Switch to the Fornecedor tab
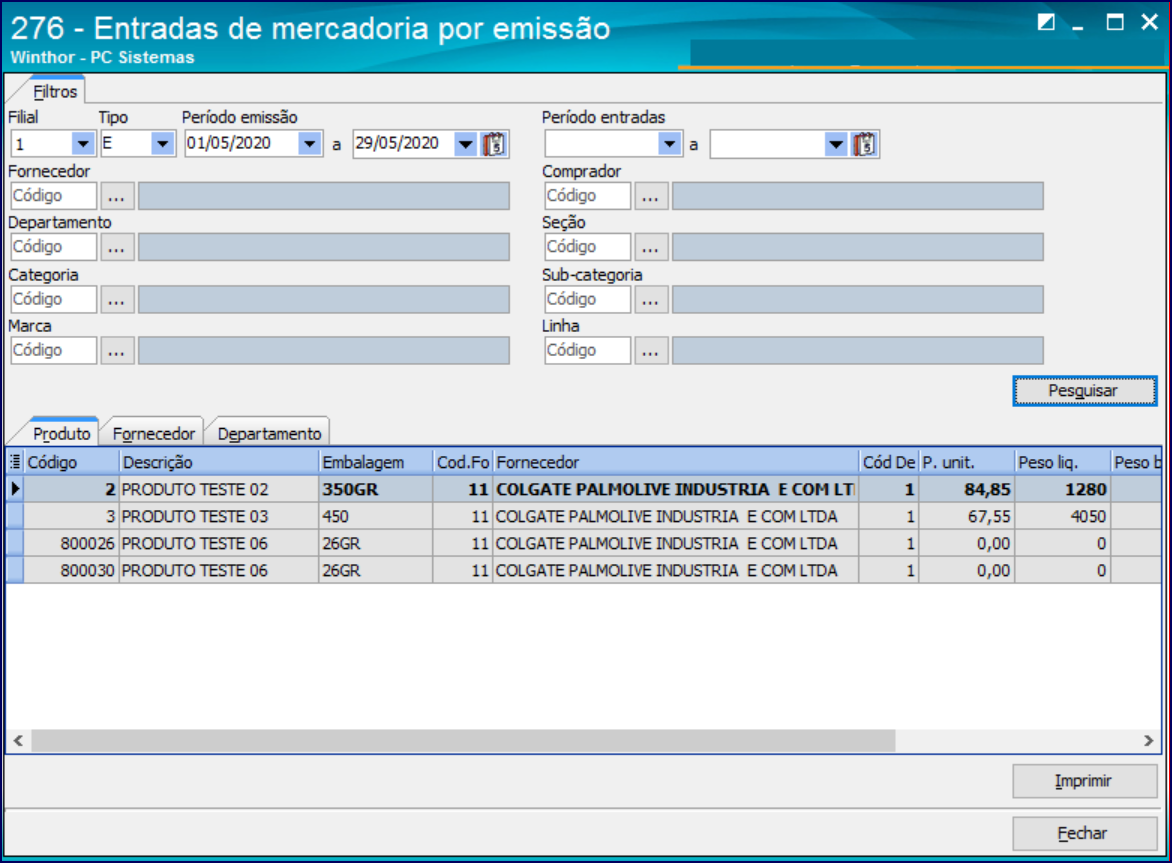Viewport: 1172px width, 863px height. pyautogui.click(x=153, y=433)
